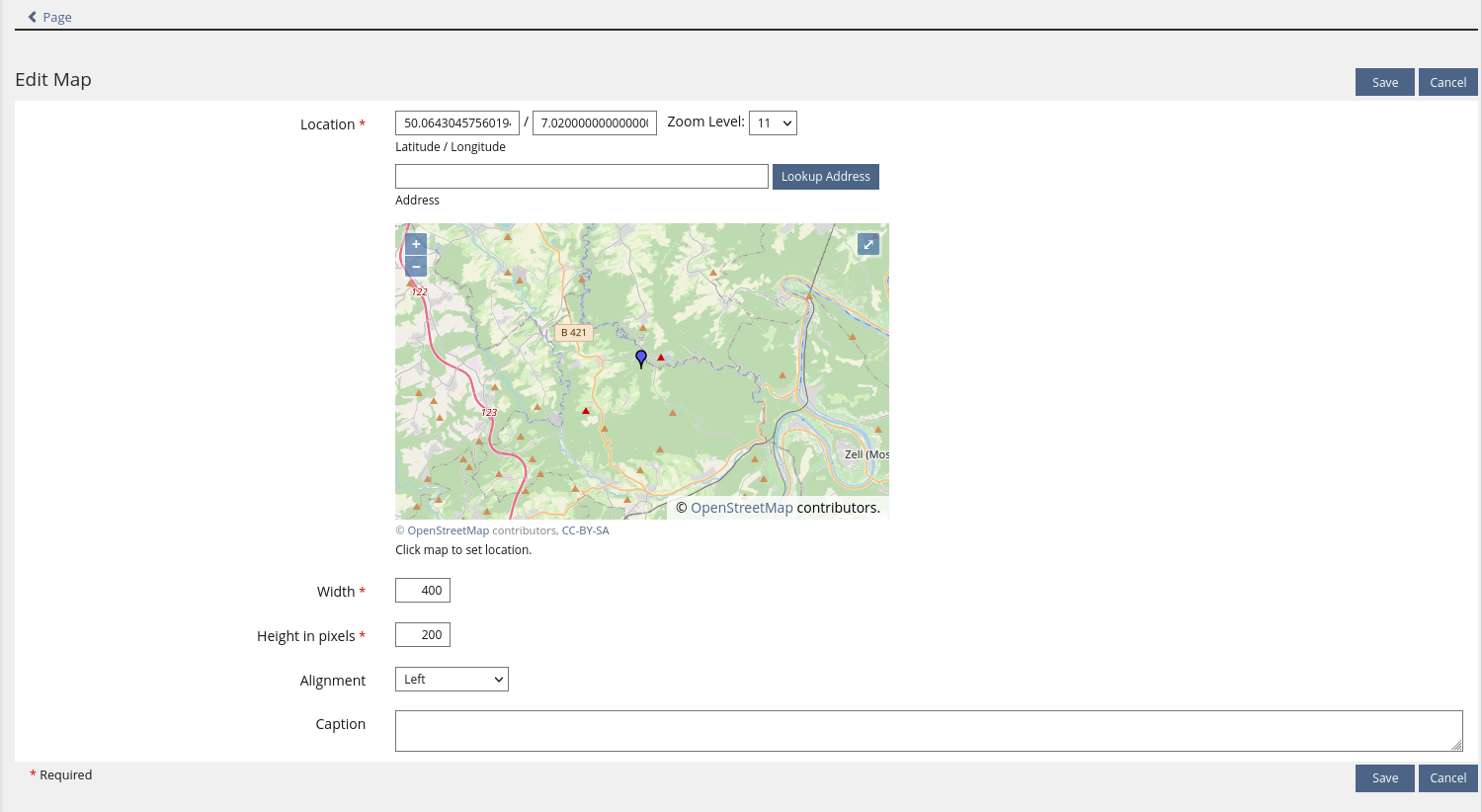The width and height of the screenshot is (1482, 812).
Task: Focus the Latitude input field
Action: tap(457, 123)
